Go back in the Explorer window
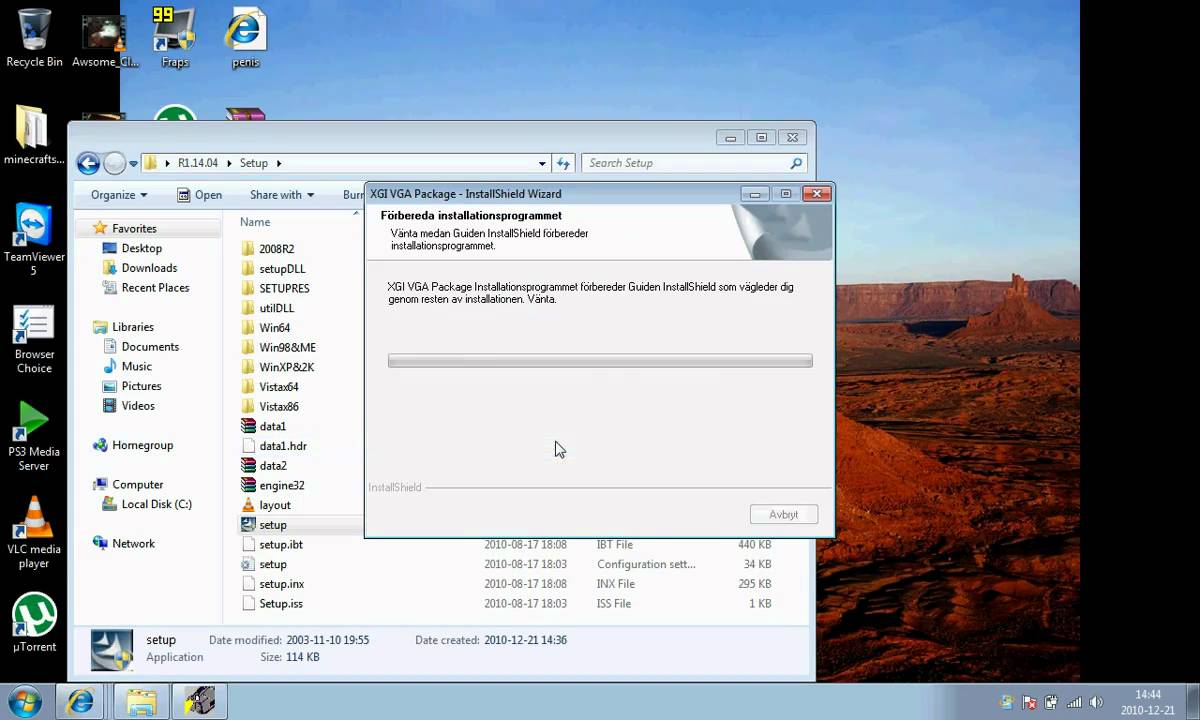This screenshot has height=720, width=1200. [88, 163]
